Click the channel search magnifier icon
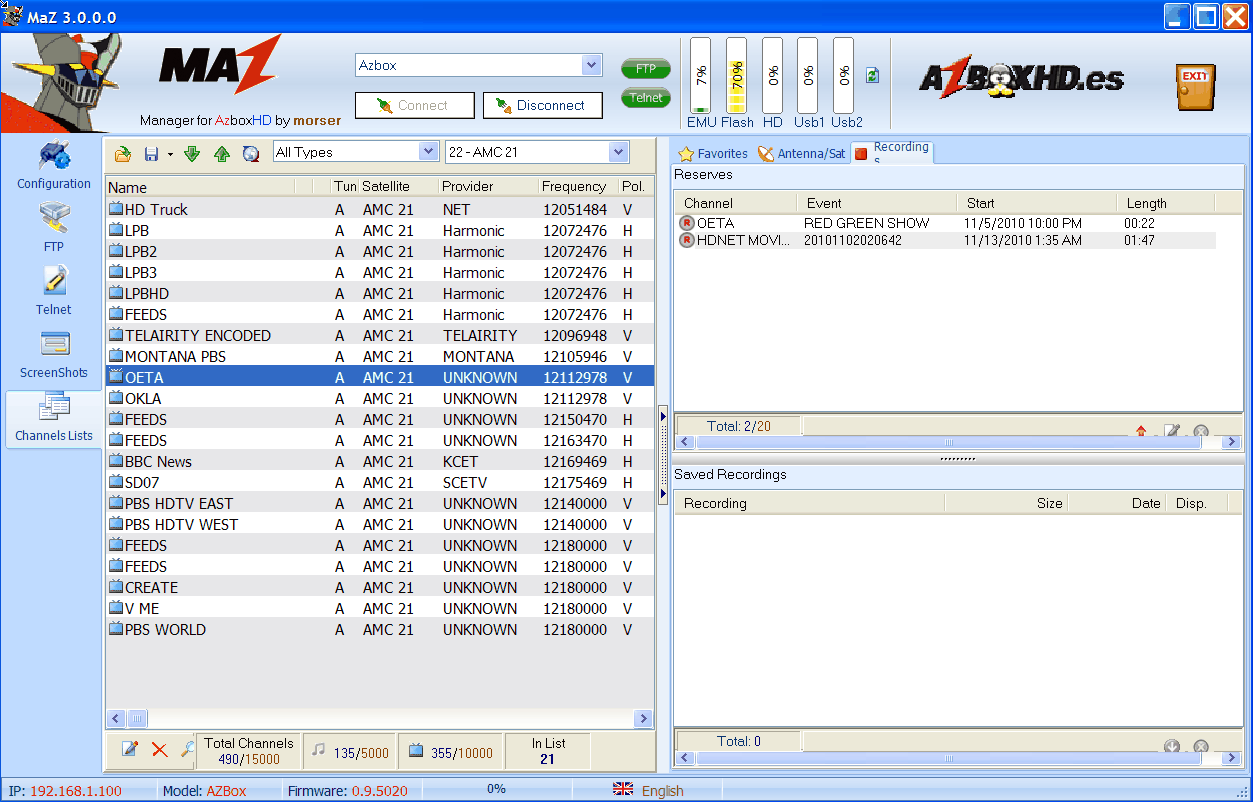The height and width of the screenshot is (802, 1253). [187, 749]
